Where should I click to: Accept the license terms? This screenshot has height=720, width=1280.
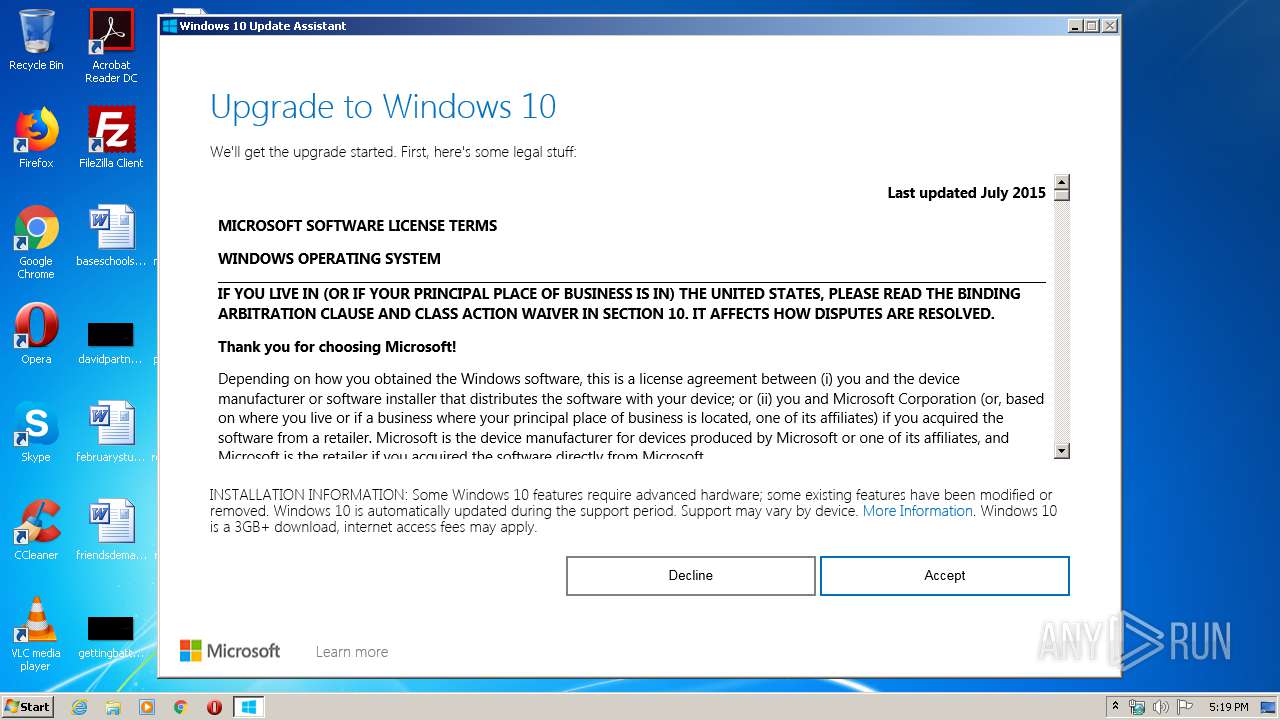tap(945, 576)
